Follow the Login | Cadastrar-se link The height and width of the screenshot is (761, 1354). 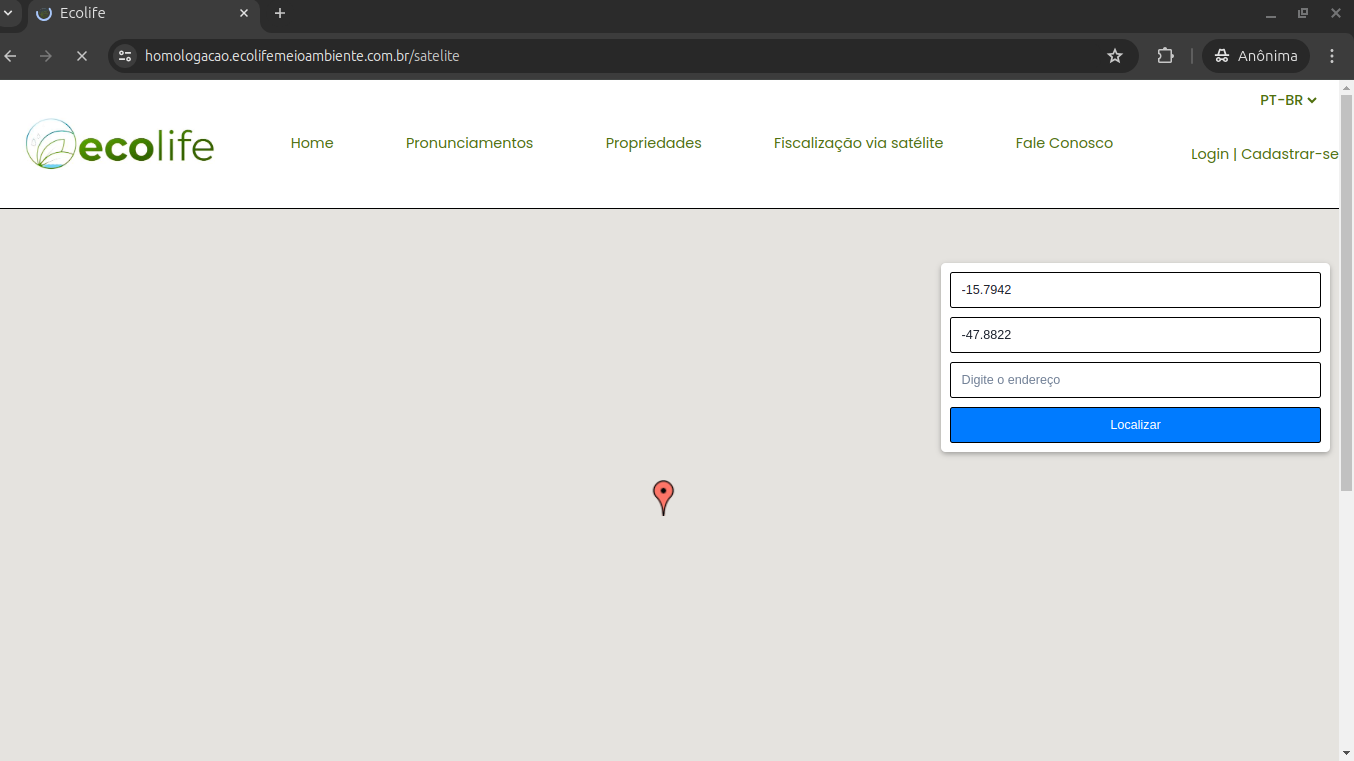[x=1264, y=154]
